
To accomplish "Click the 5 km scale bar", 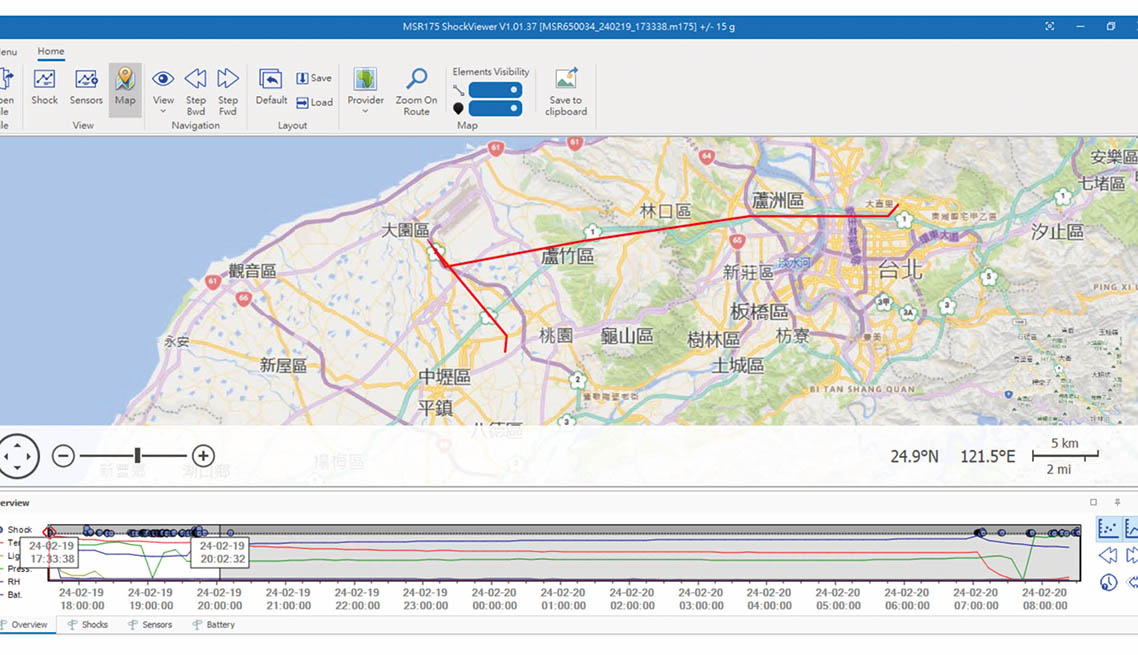I will pos(1065,455).
